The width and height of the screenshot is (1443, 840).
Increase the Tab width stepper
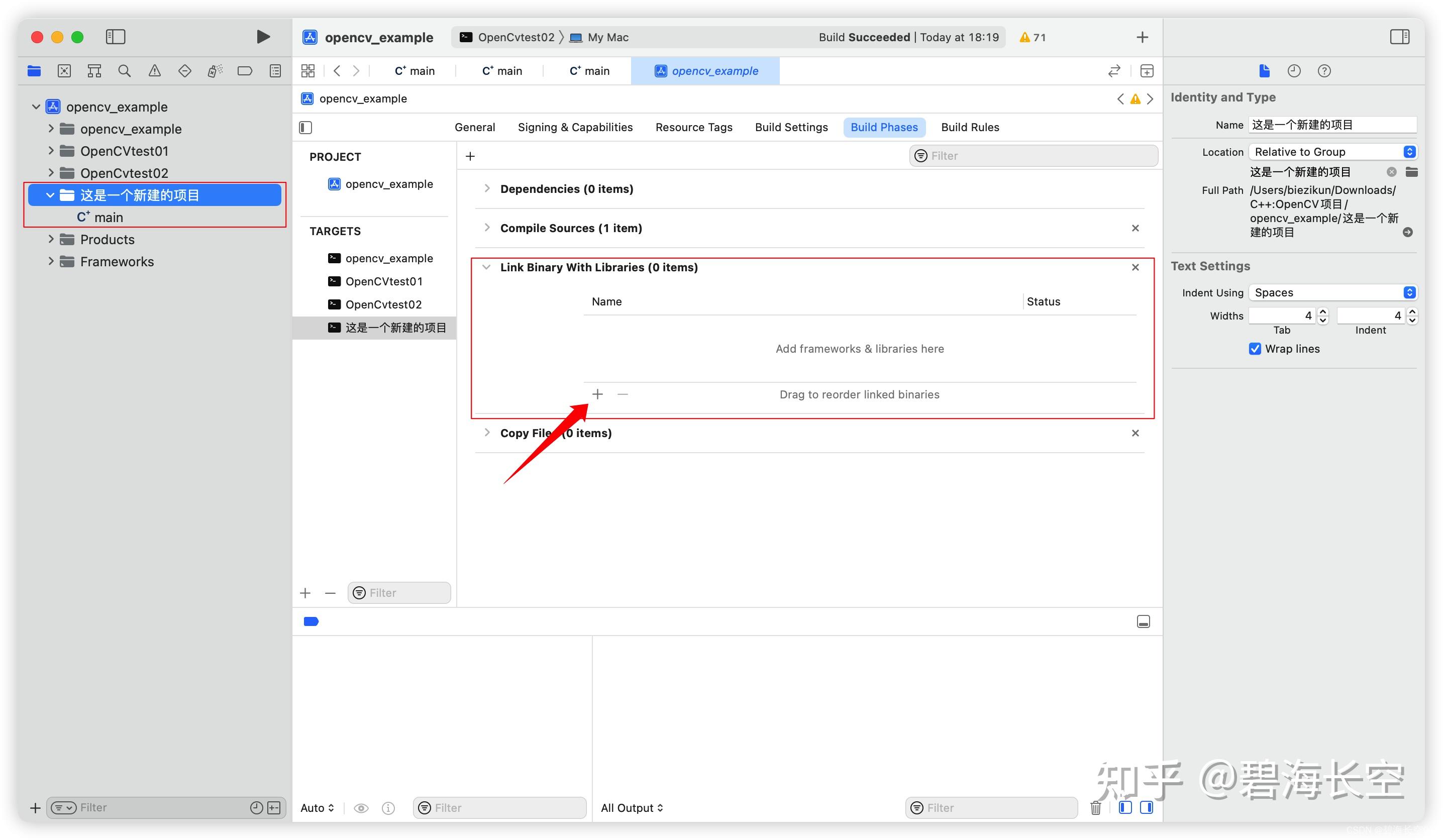[1323, 311]
